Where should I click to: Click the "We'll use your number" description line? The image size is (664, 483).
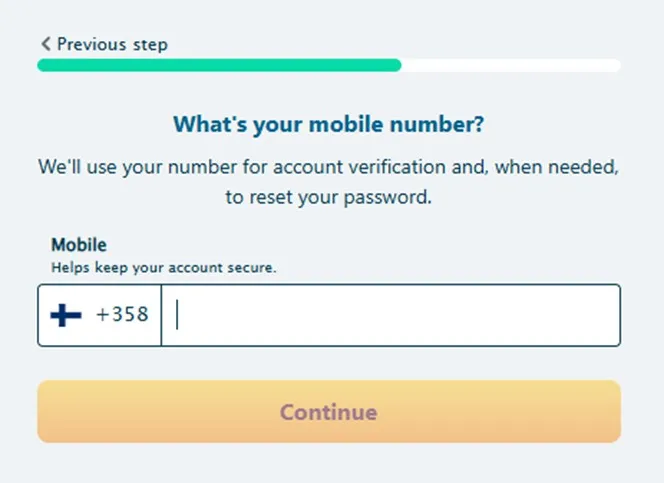click(329, 167)
